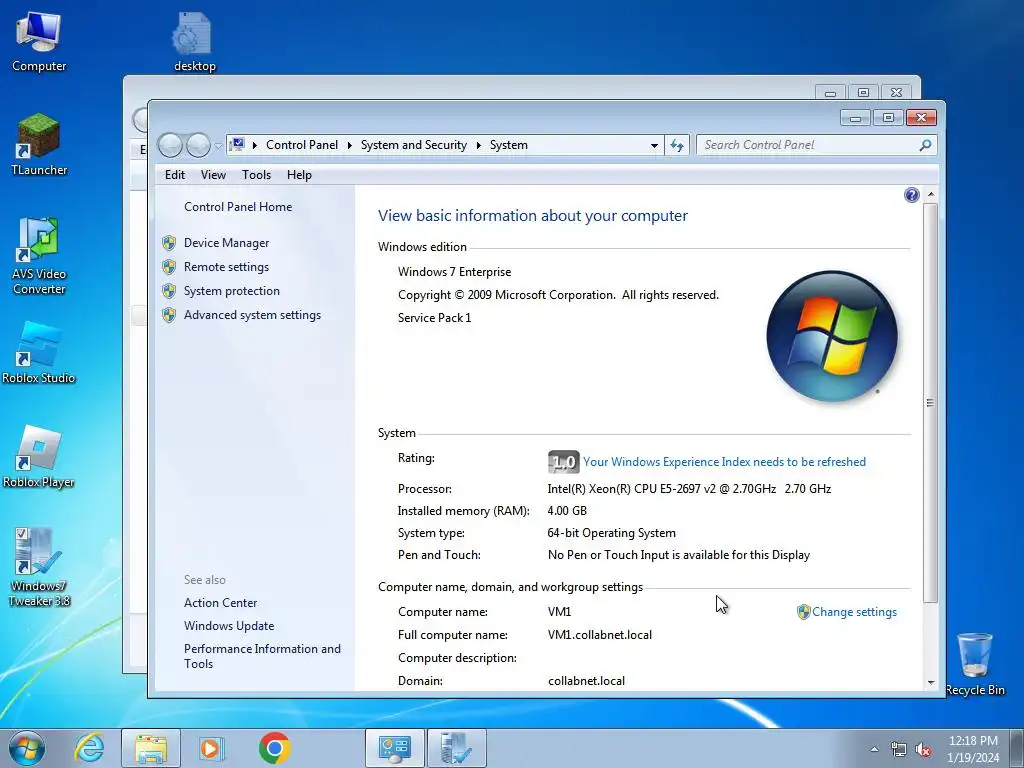Open Windows Explorer from the taskbar
Viewport: 1024px width, 768px height.
tap(151, 748)
